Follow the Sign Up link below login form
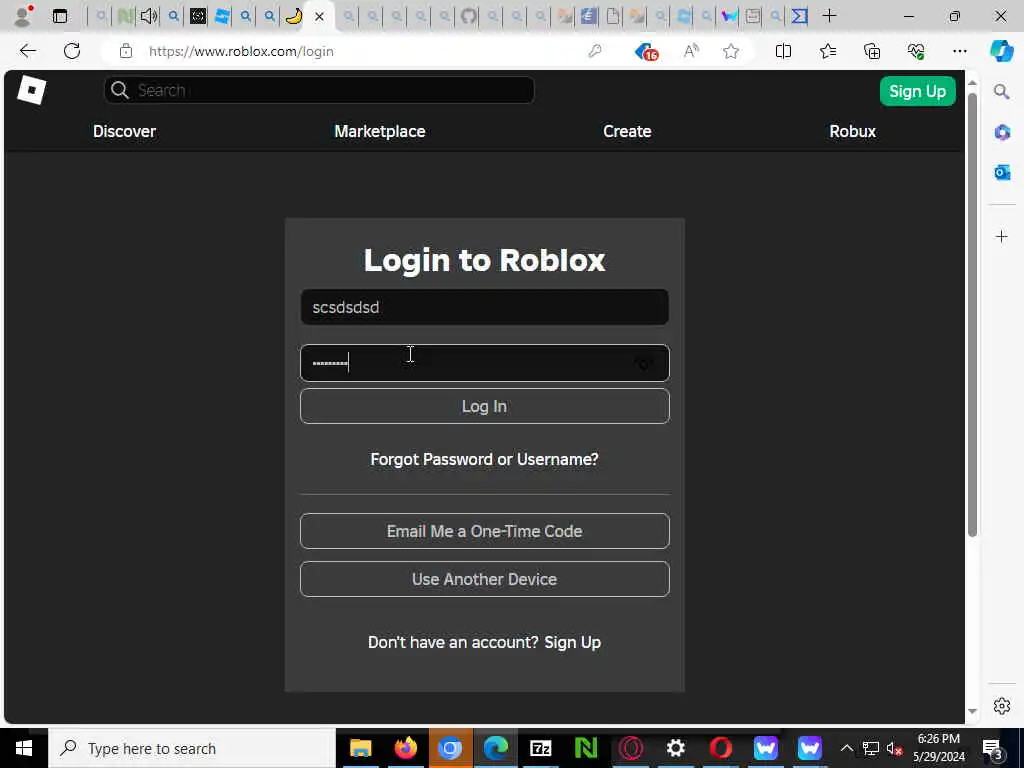Viewport: 1024px width, 768px height. (572, 643)
